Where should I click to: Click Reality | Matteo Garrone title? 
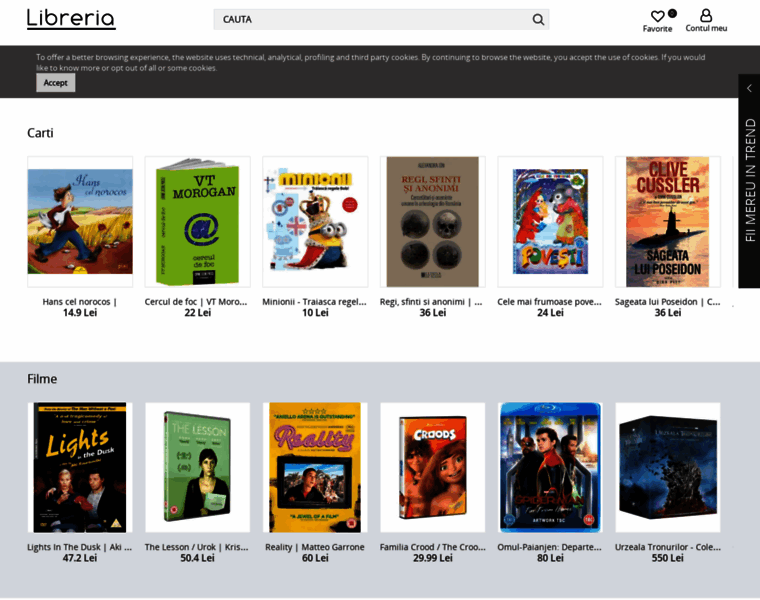315,547
